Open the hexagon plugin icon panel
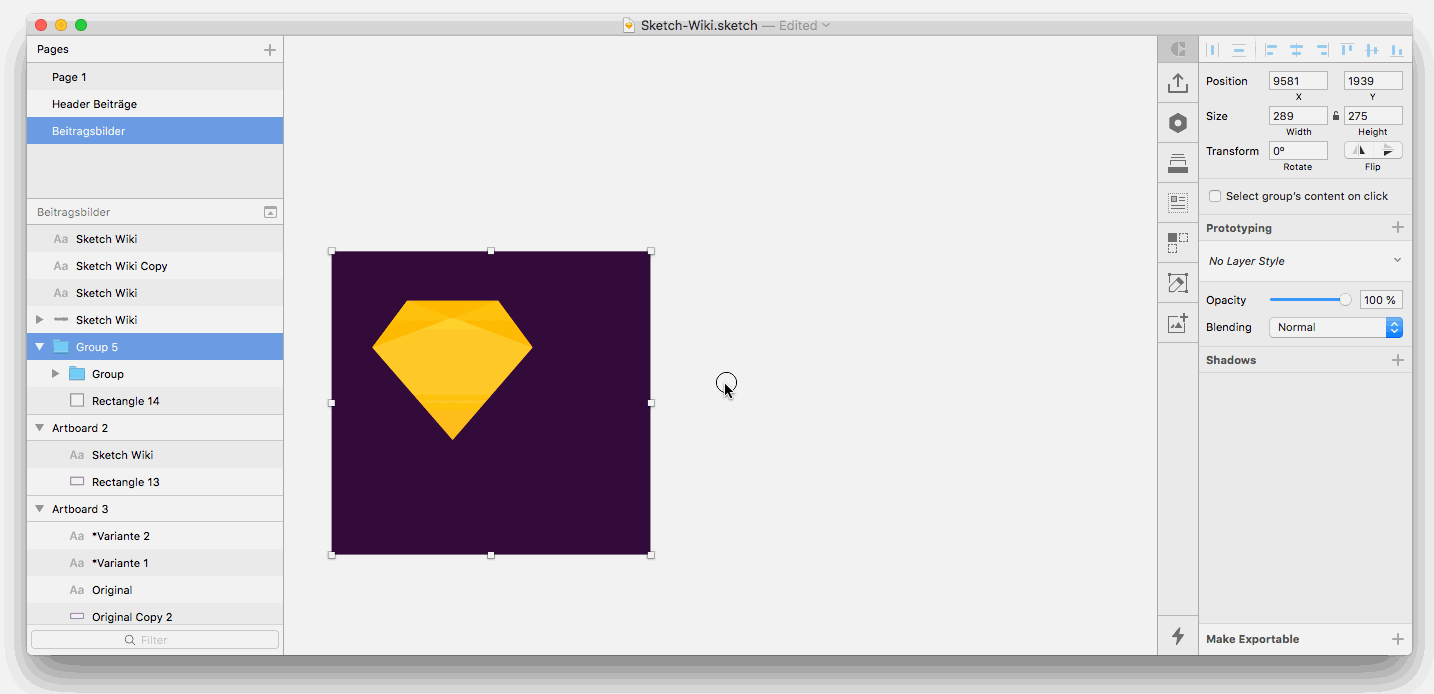This screenshot has width=1434, height=694. click(1178, 123)
